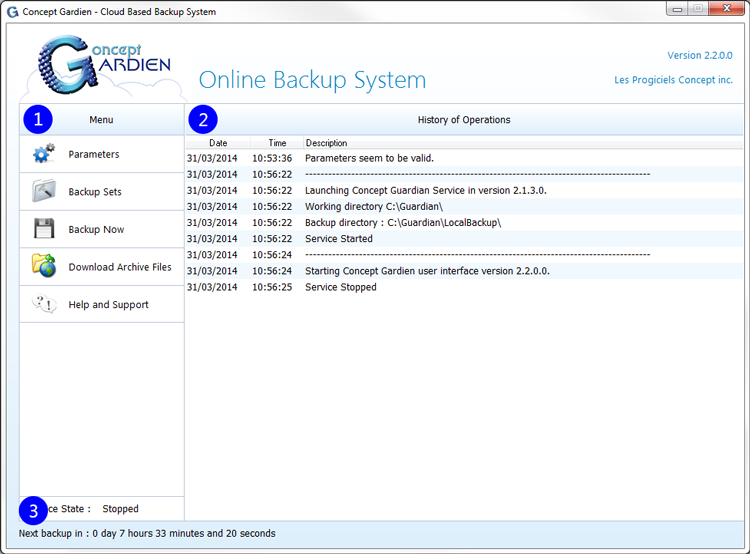Click the Backup Now floppy disk icon
Image resolution: width=750 pixels, height=554 pixels.
pyautogui.click(x=44, y=229)
